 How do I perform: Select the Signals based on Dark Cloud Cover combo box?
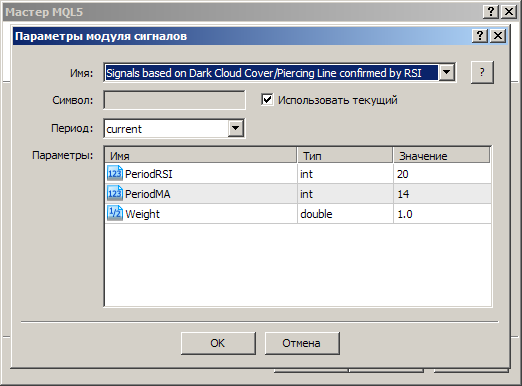tap(280, 72)
